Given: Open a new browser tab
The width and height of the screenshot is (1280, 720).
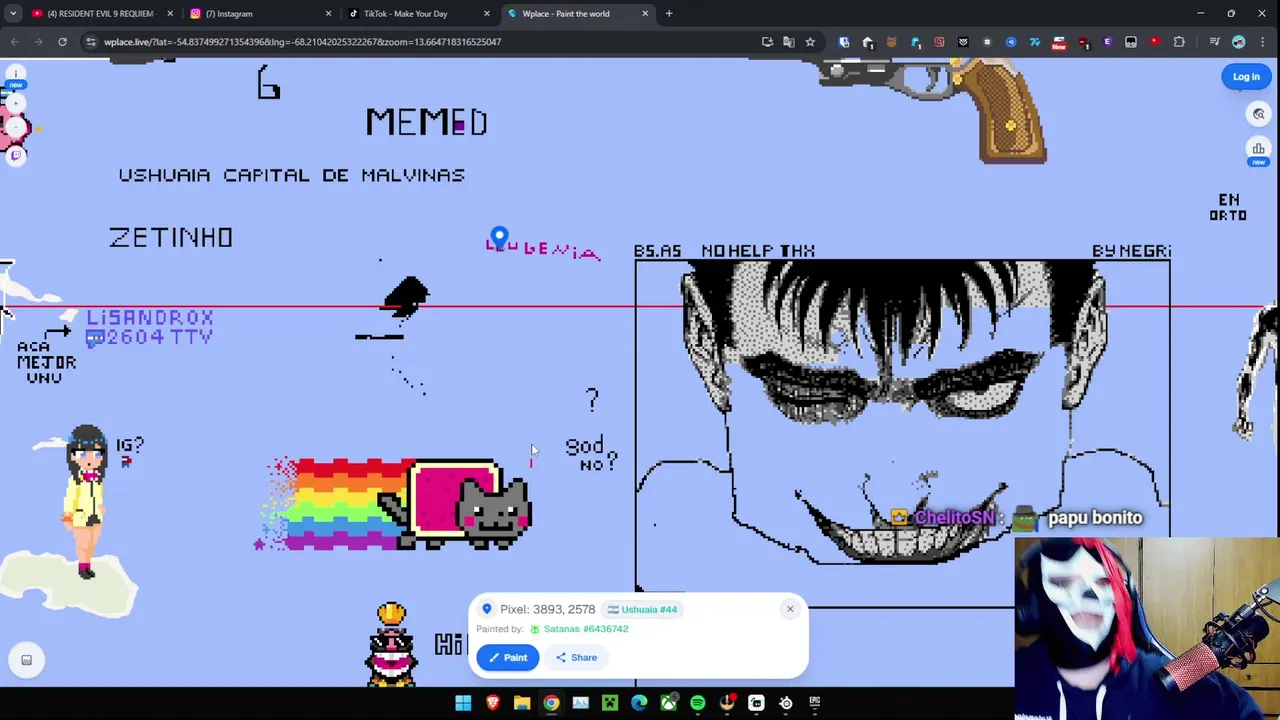Looking at the screenshot, I should pyautogui.click(x=669, y=14).
